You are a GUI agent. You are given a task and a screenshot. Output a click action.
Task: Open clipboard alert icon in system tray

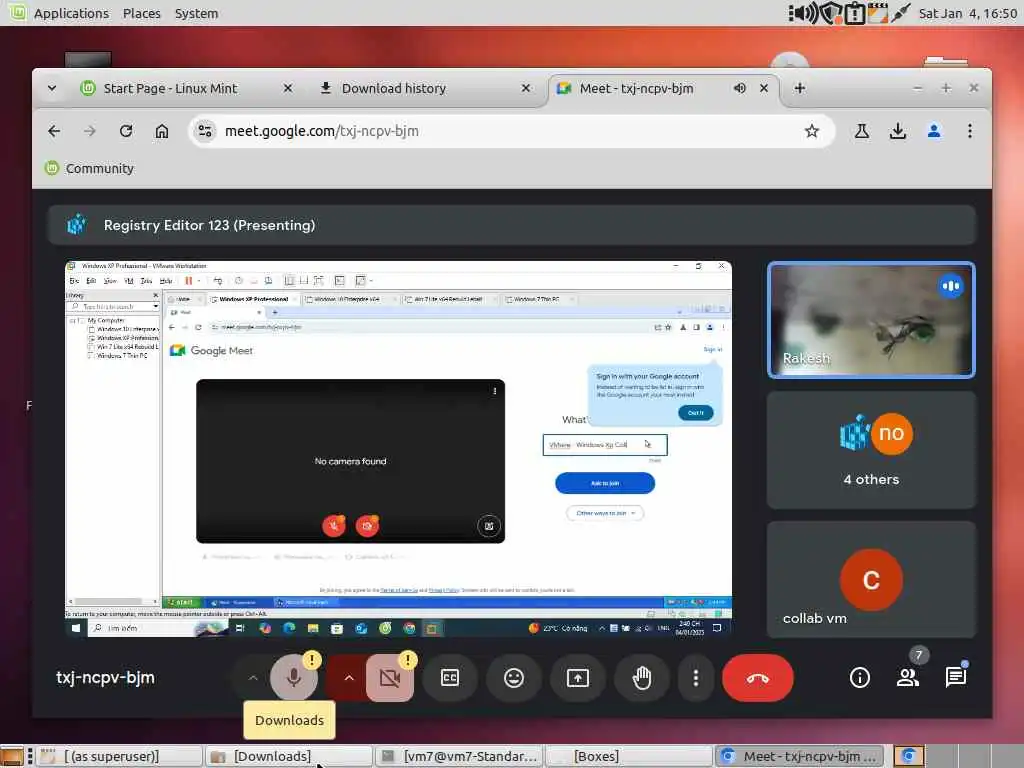[x=854, y=13]
